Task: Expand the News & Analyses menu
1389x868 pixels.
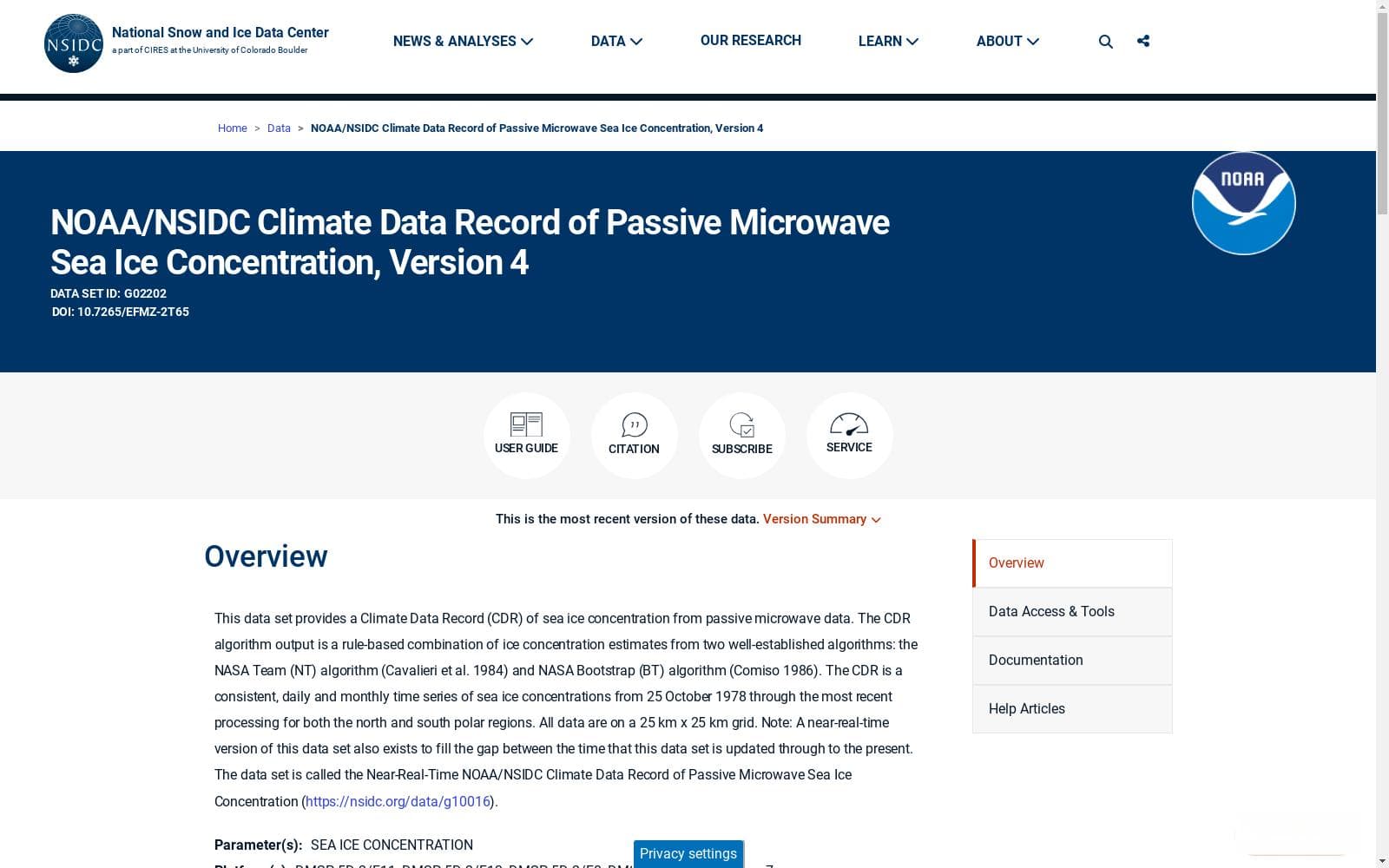Action: point(463,41)
